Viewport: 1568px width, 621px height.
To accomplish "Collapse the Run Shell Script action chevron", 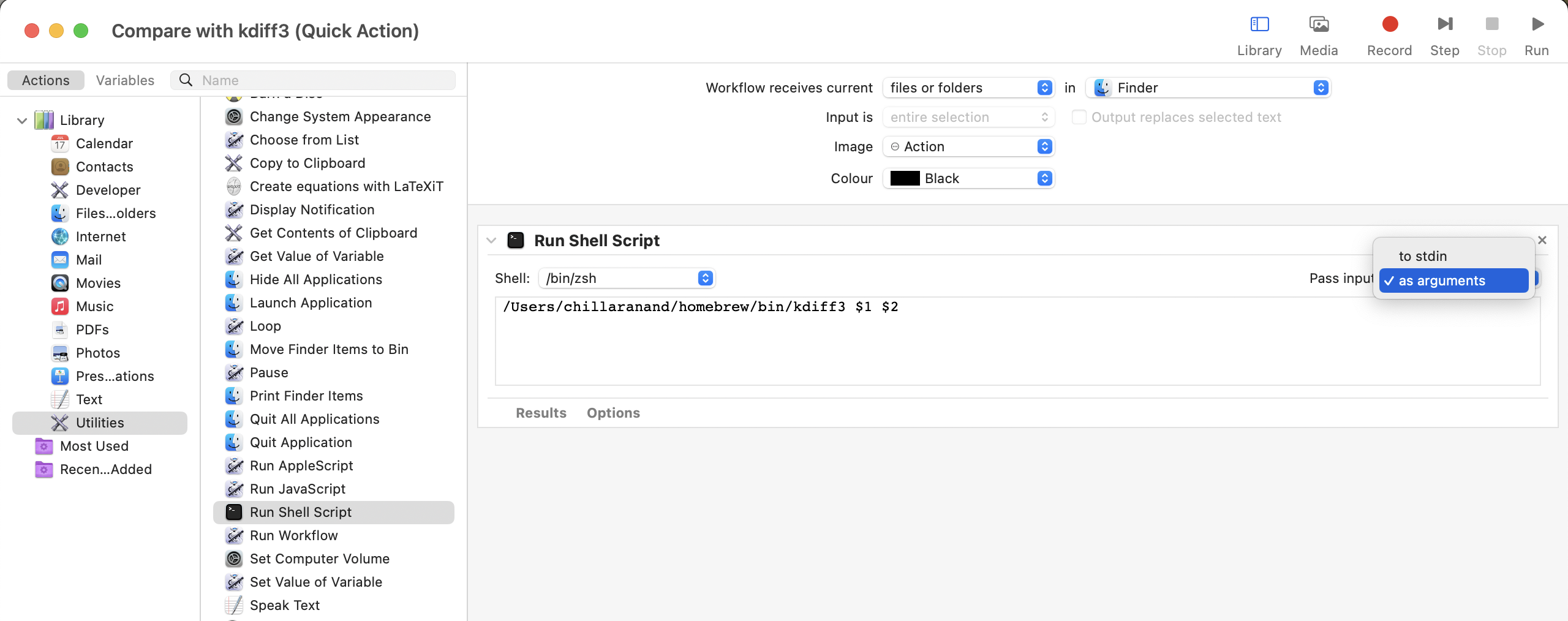I will click(491, 241).
